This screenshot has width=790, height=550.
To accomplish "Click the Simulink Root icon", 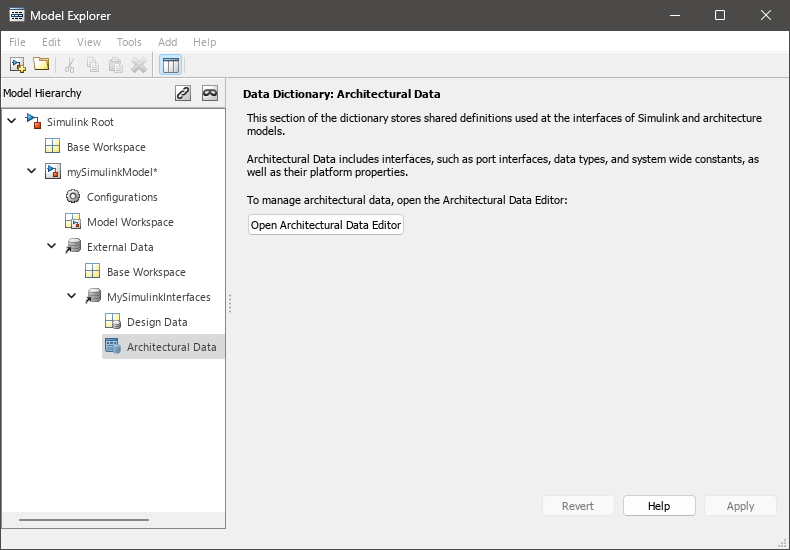I will (33, 121).
